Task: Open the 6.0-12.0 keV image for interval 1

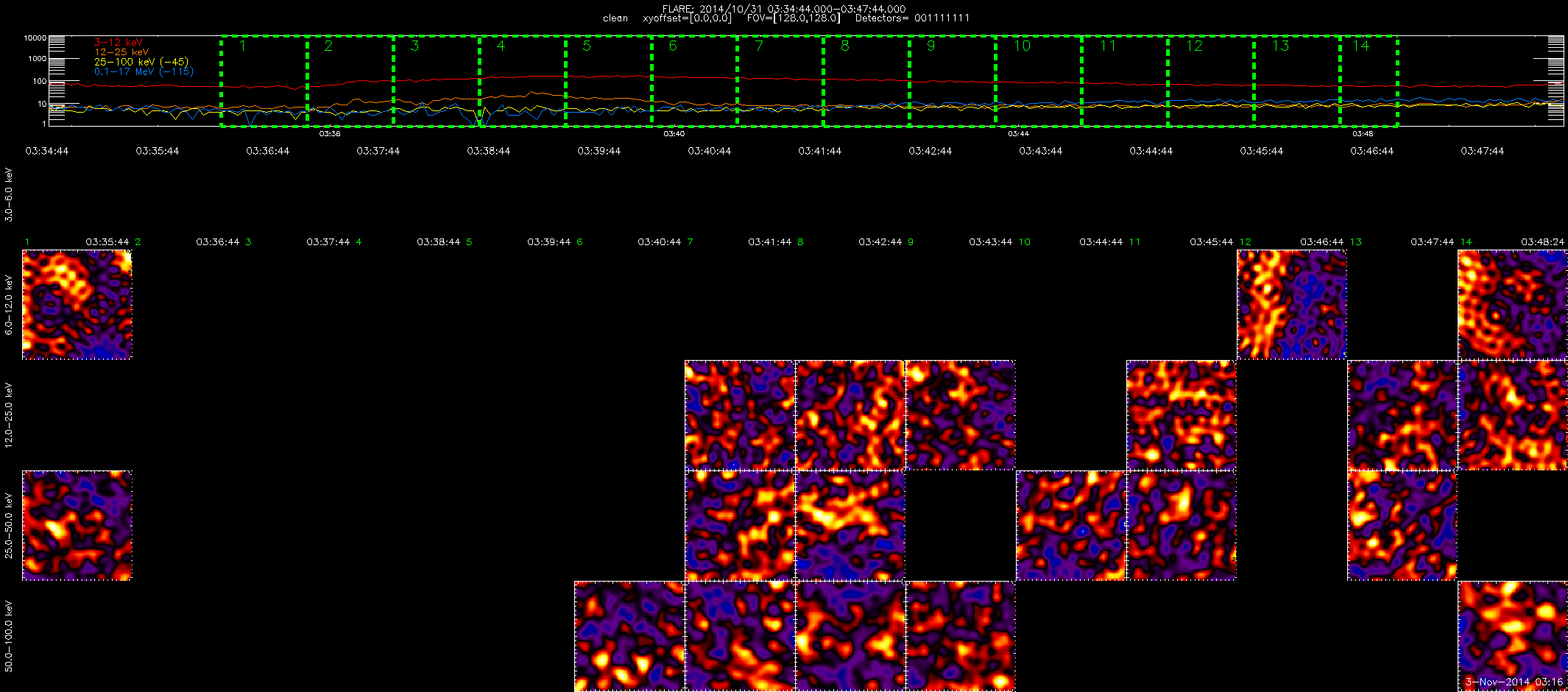Action: point(77,305)
